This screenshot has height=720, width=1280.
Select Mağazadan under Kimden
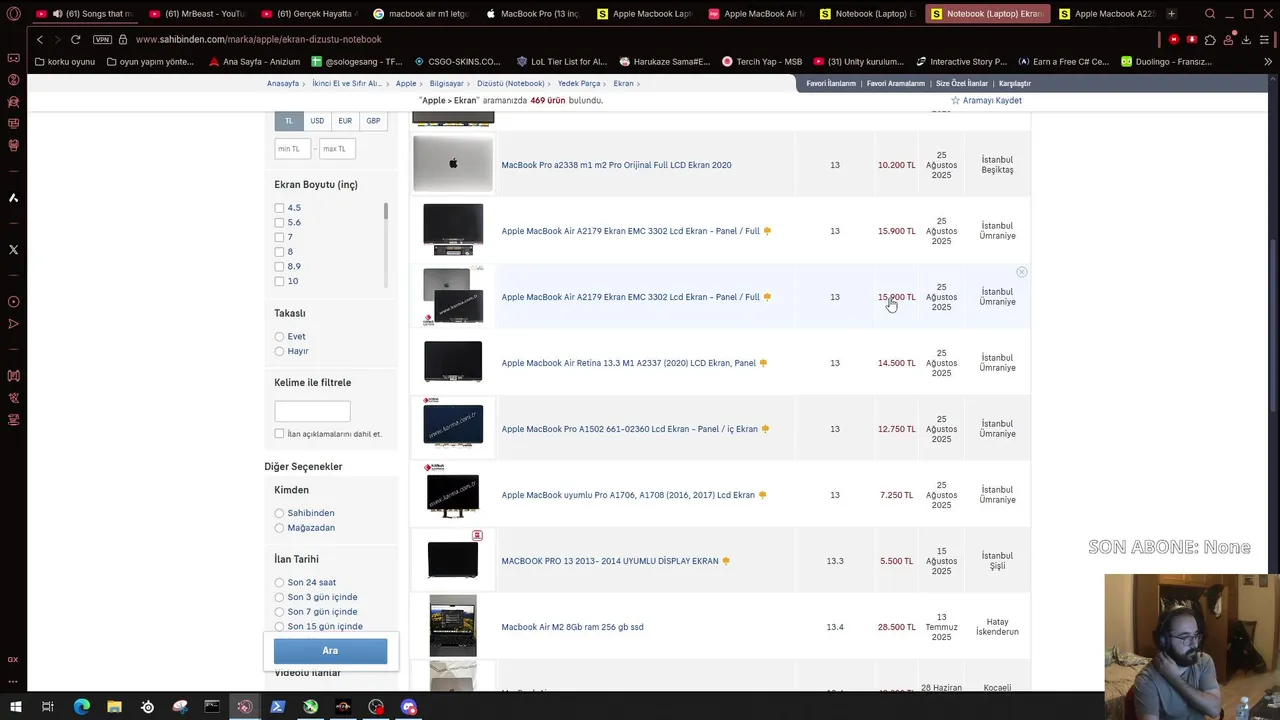pos(279,528)
